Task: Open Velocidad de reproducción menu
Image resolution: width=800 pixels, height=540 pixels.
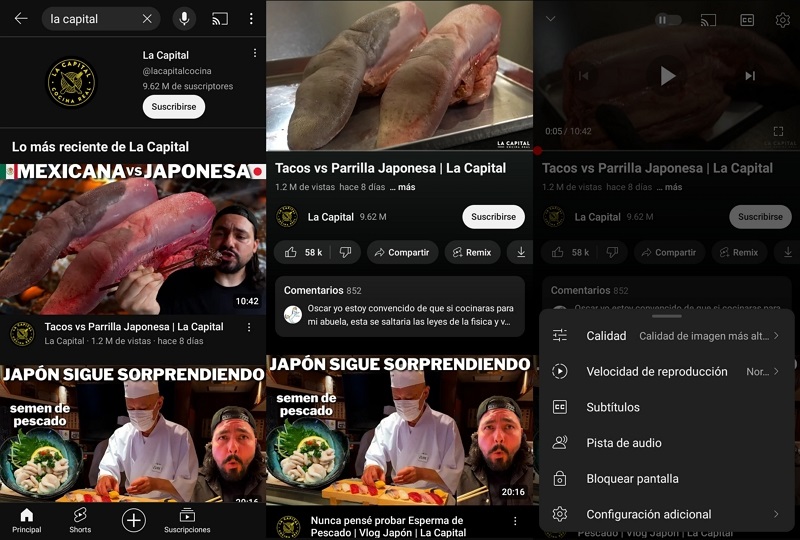Action: point(666,372)
